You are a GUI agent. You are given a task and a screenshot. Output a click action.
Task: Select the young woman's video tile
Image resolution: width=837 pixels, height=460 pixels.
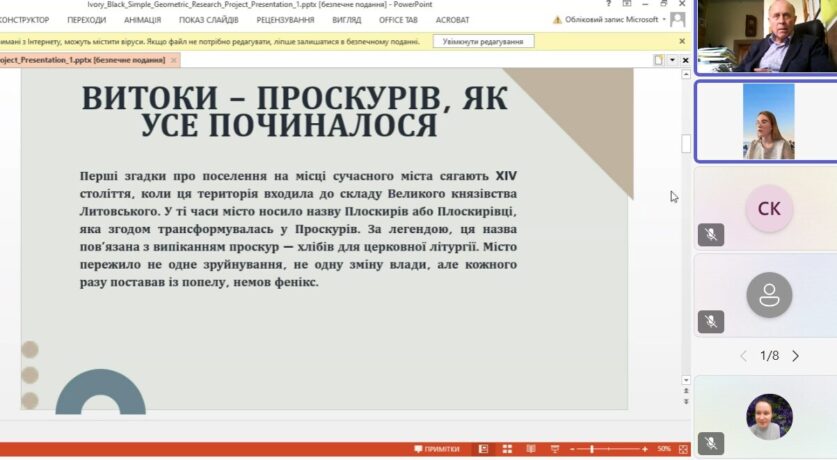768,121
